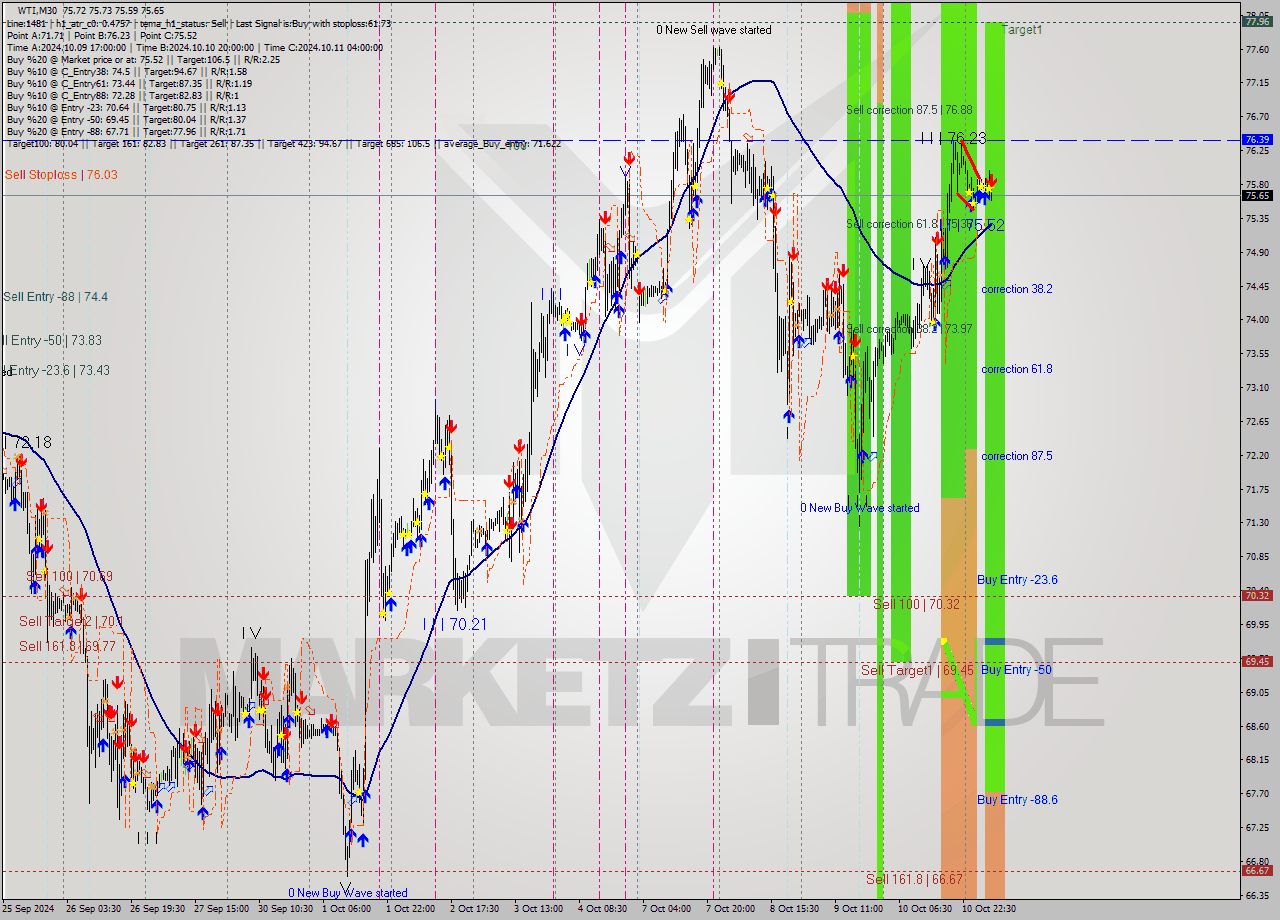Click the 'Sell 100 | 70.69' label
Viewport: 1280px width, 920px height.
[x=69, y=577]
